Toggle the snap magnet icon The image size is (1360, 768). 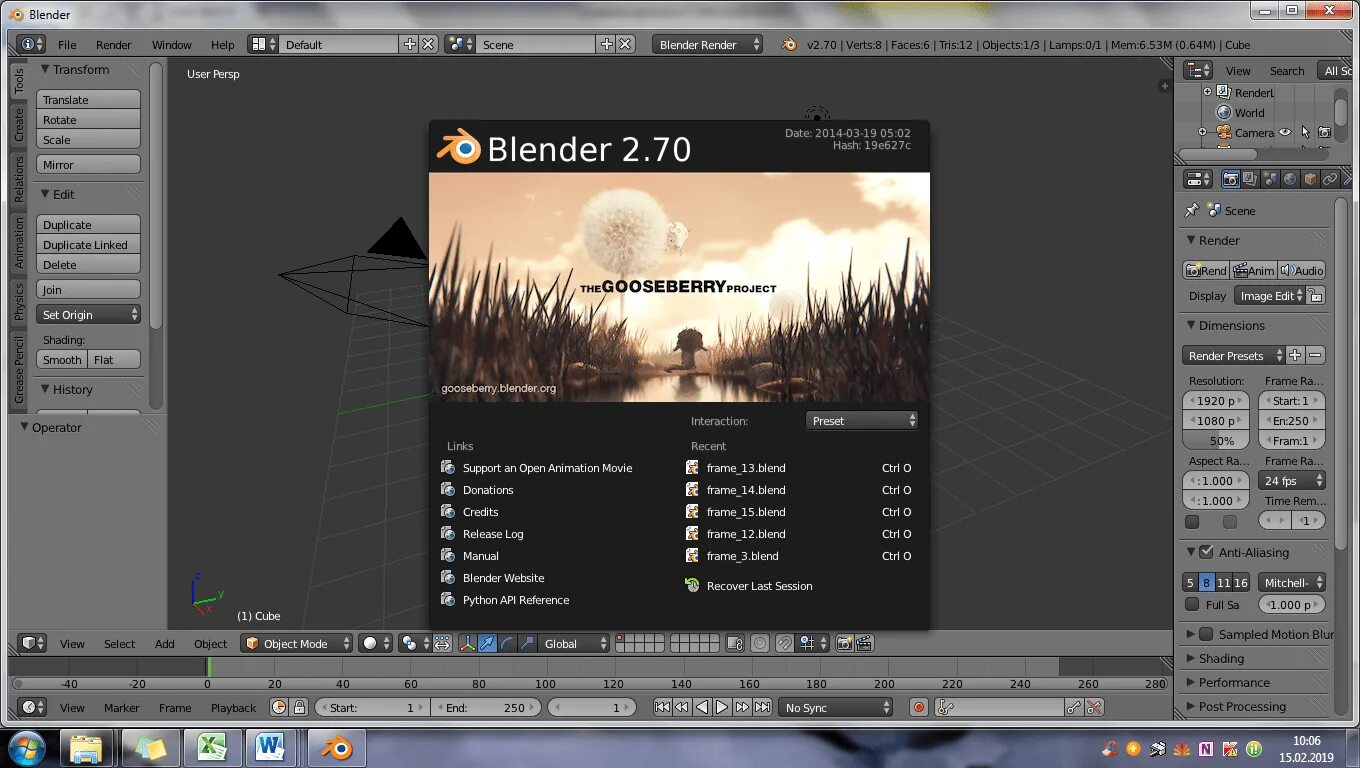pos(786,643)
